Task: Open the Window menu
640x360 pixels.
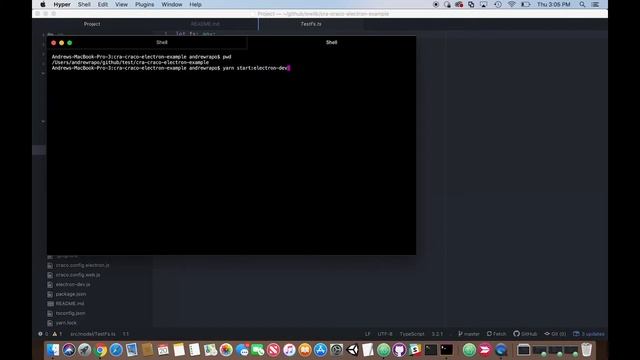Action: [x=172, y=4]
